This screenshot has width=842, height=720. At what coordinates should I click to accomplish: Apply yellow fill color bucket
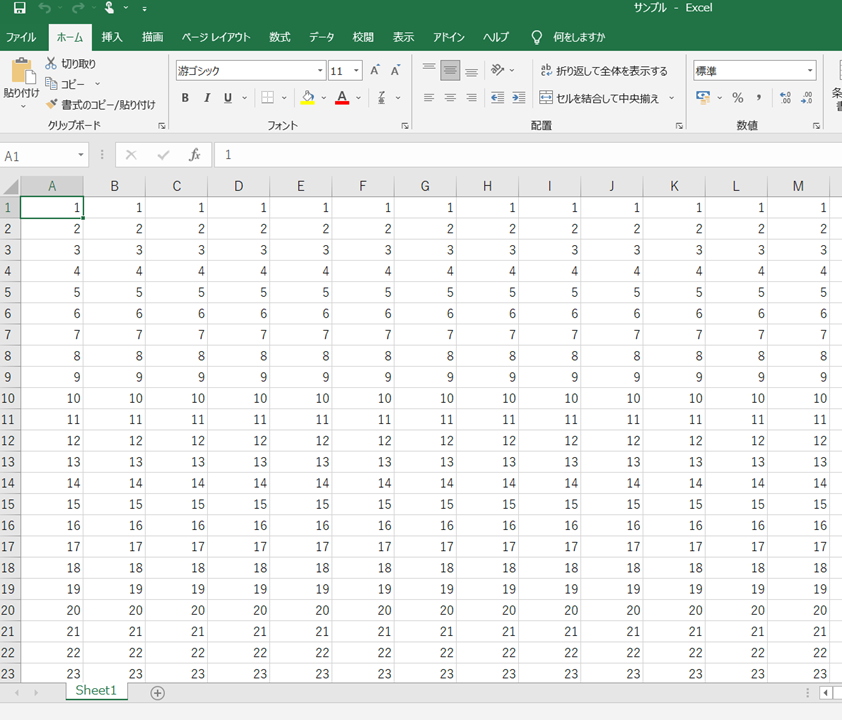[308, 98]
